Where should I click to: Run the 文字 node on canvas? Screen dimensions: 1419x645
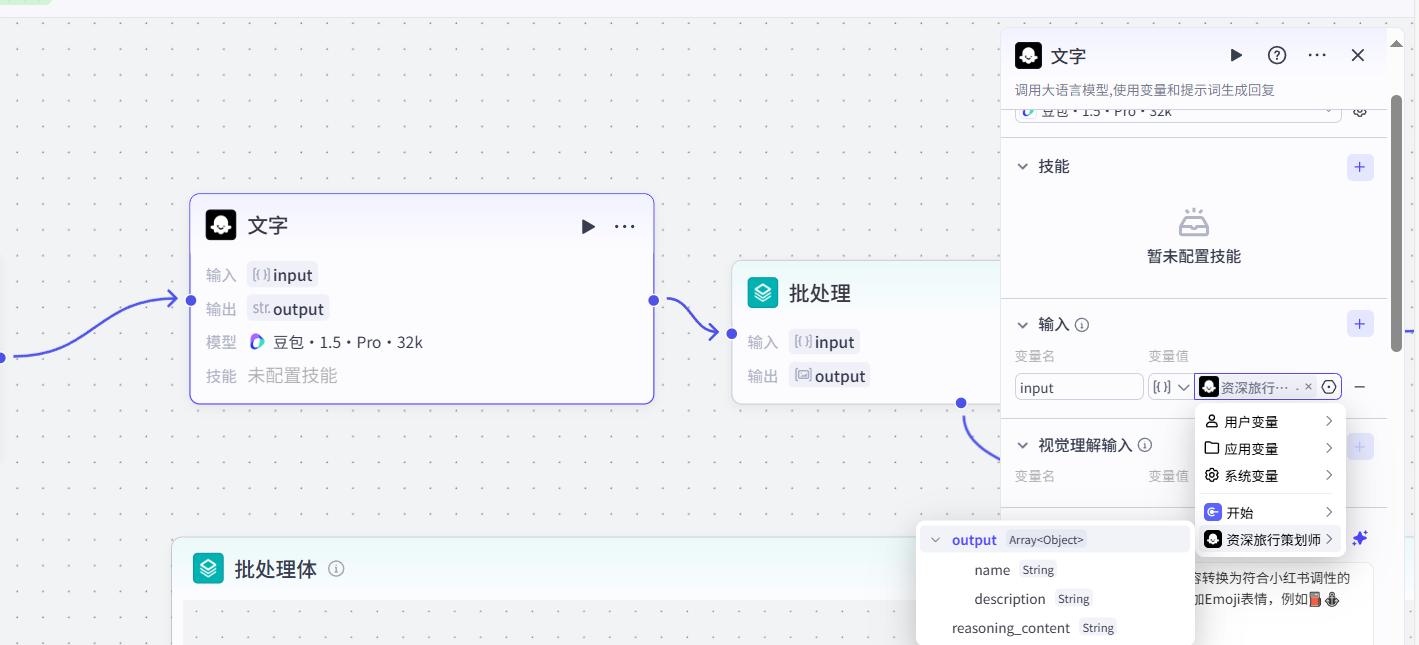588,227
